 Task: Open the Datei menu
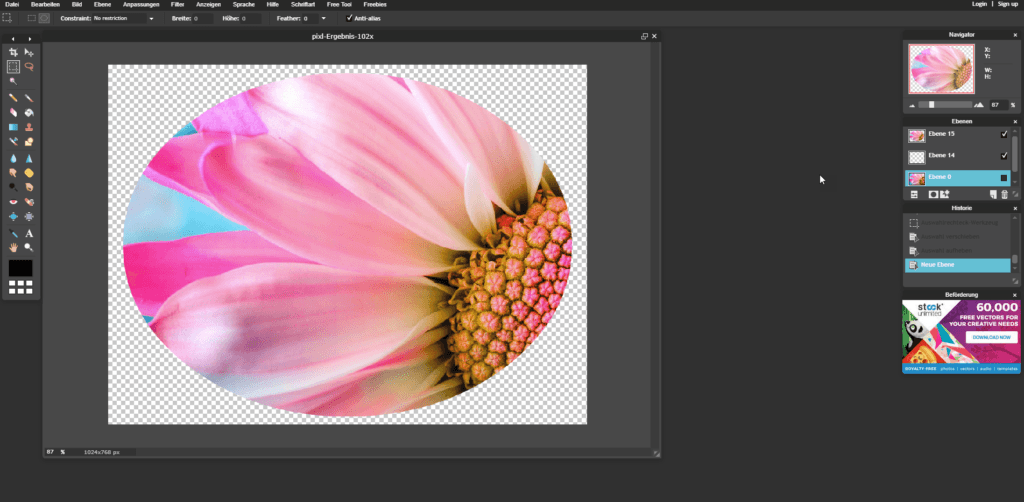[x=12, y=4]
